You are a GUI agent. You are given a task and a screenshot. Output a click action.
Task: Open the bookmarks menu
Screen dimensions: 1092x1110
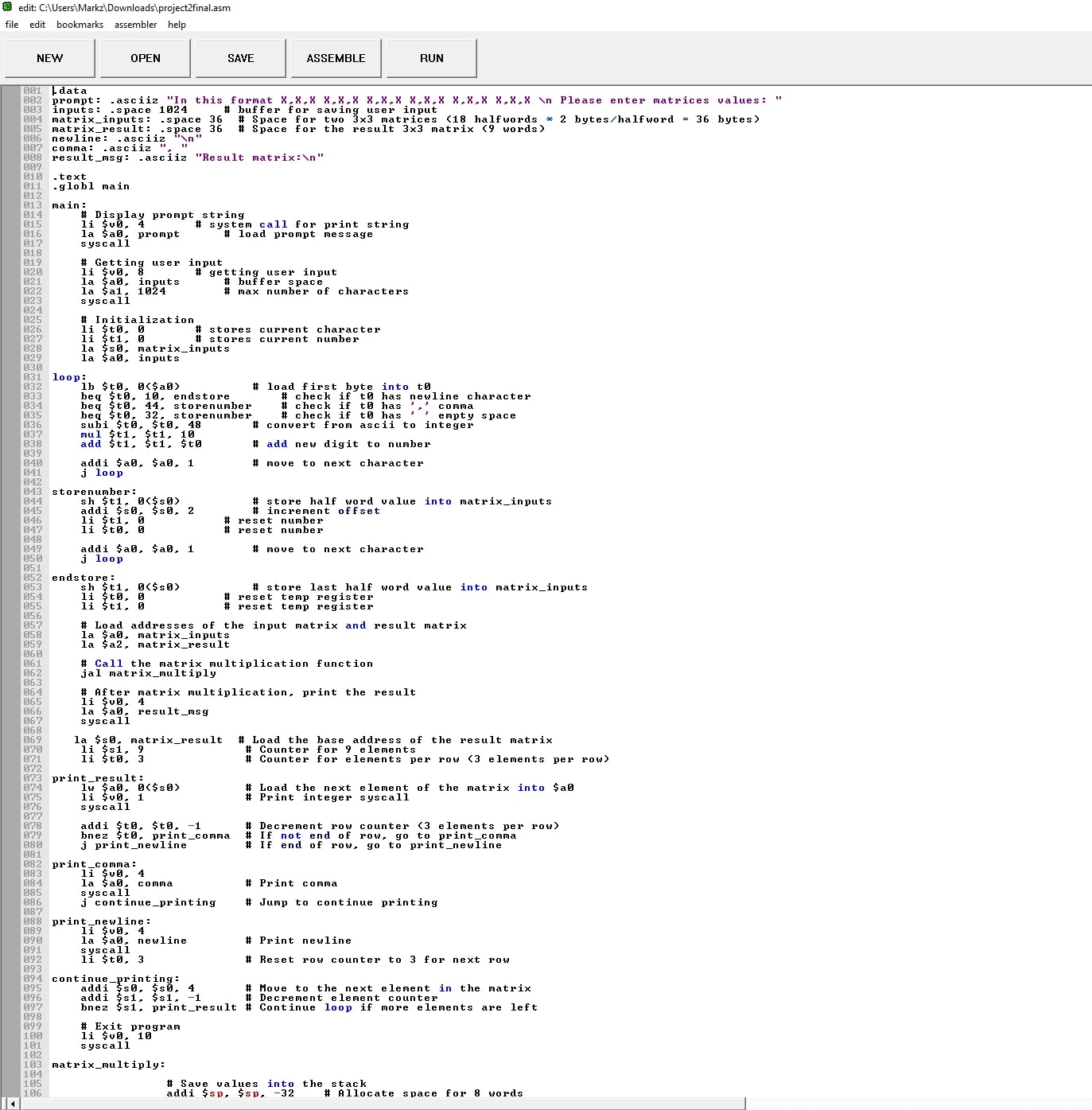click(80, 25)
